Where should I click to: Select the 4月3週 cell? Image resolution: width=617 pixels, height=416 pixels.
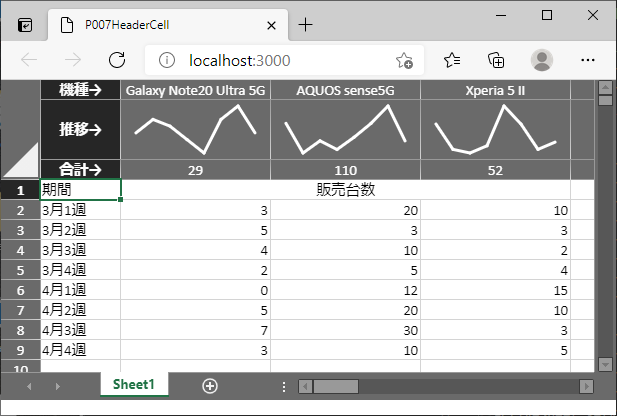pyautogui.click(x=81, y=330)
